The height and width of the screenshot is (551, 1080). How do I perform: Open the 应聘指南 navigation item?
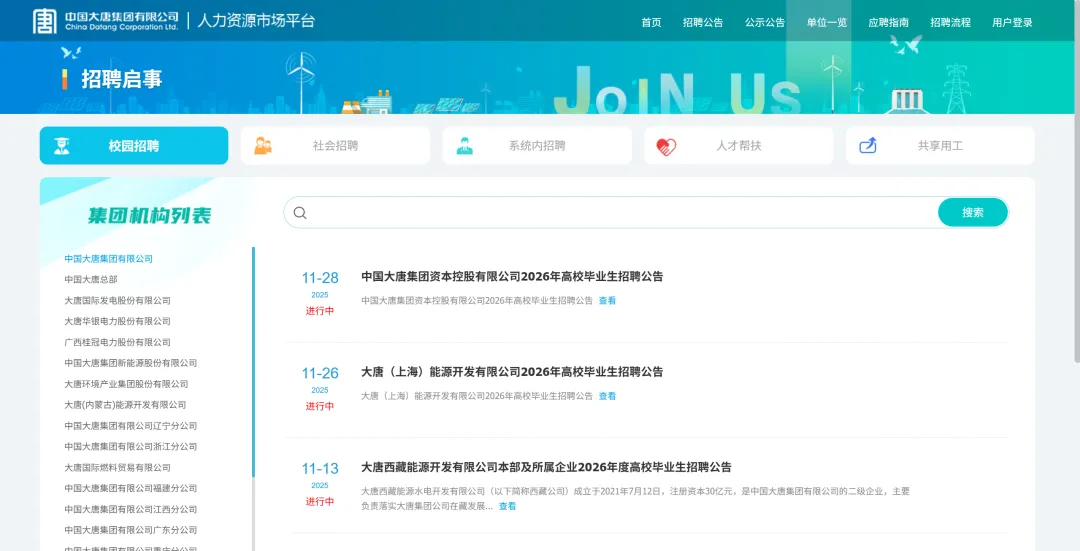point(889,23)
